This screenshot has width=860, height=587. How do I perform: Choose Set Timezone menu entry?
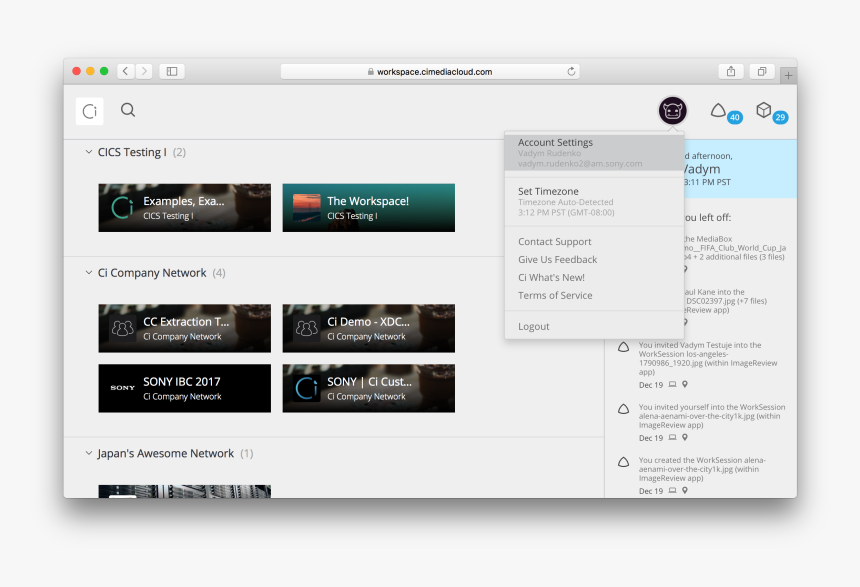[548, 191]
